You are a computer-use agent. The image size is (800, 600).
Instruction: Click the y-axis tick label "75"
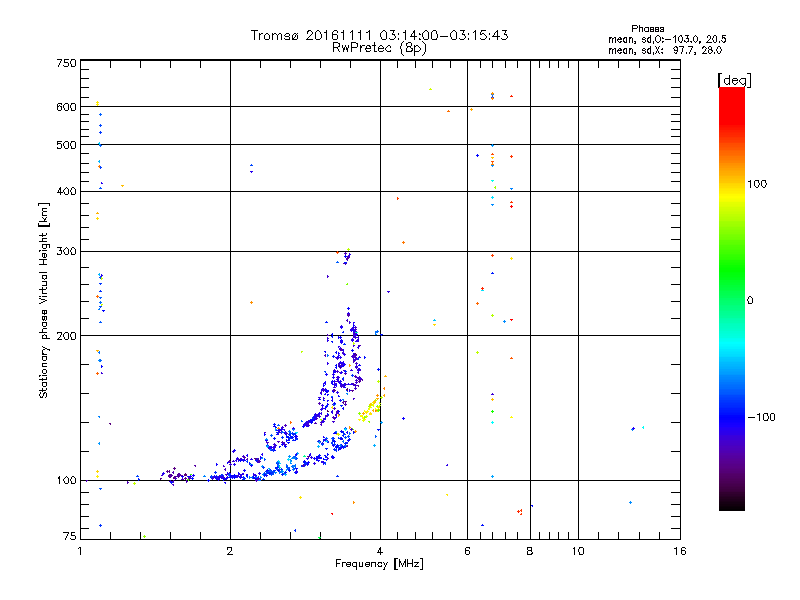pyautogui.click(x=70, y=536)
